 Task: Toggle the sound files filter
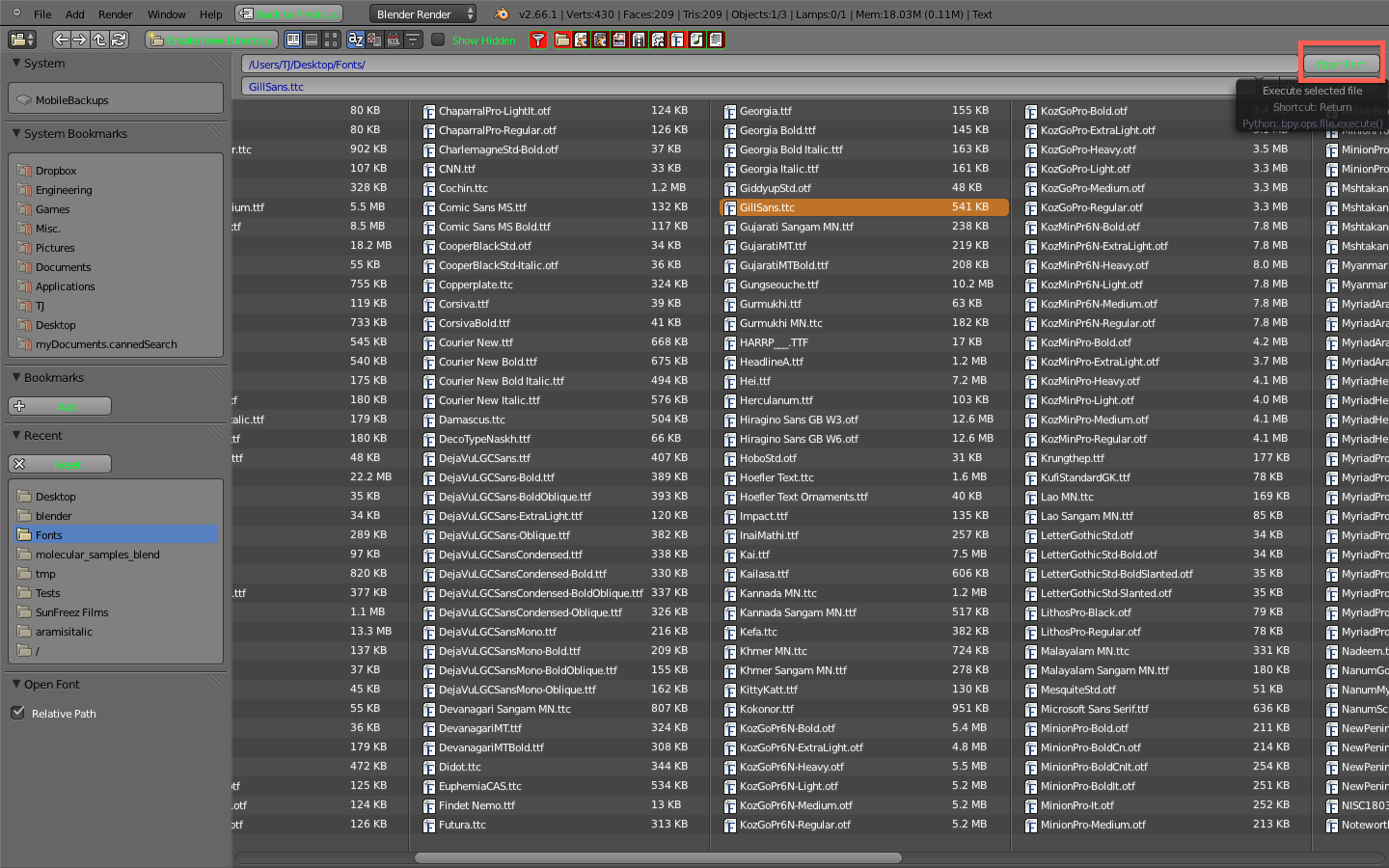[x=696, y=40]
